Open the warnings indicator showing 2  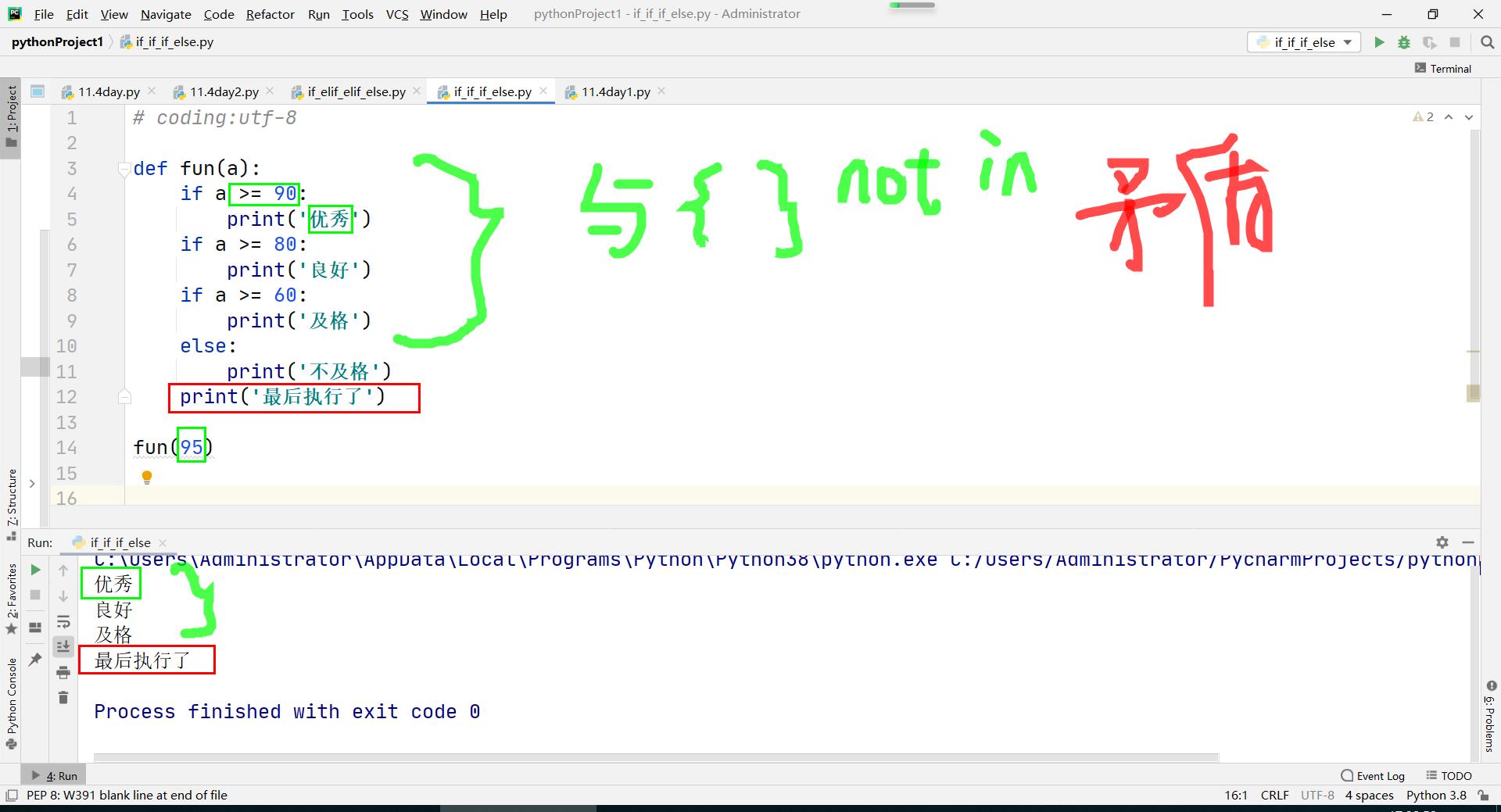(x=1423, y=117)
